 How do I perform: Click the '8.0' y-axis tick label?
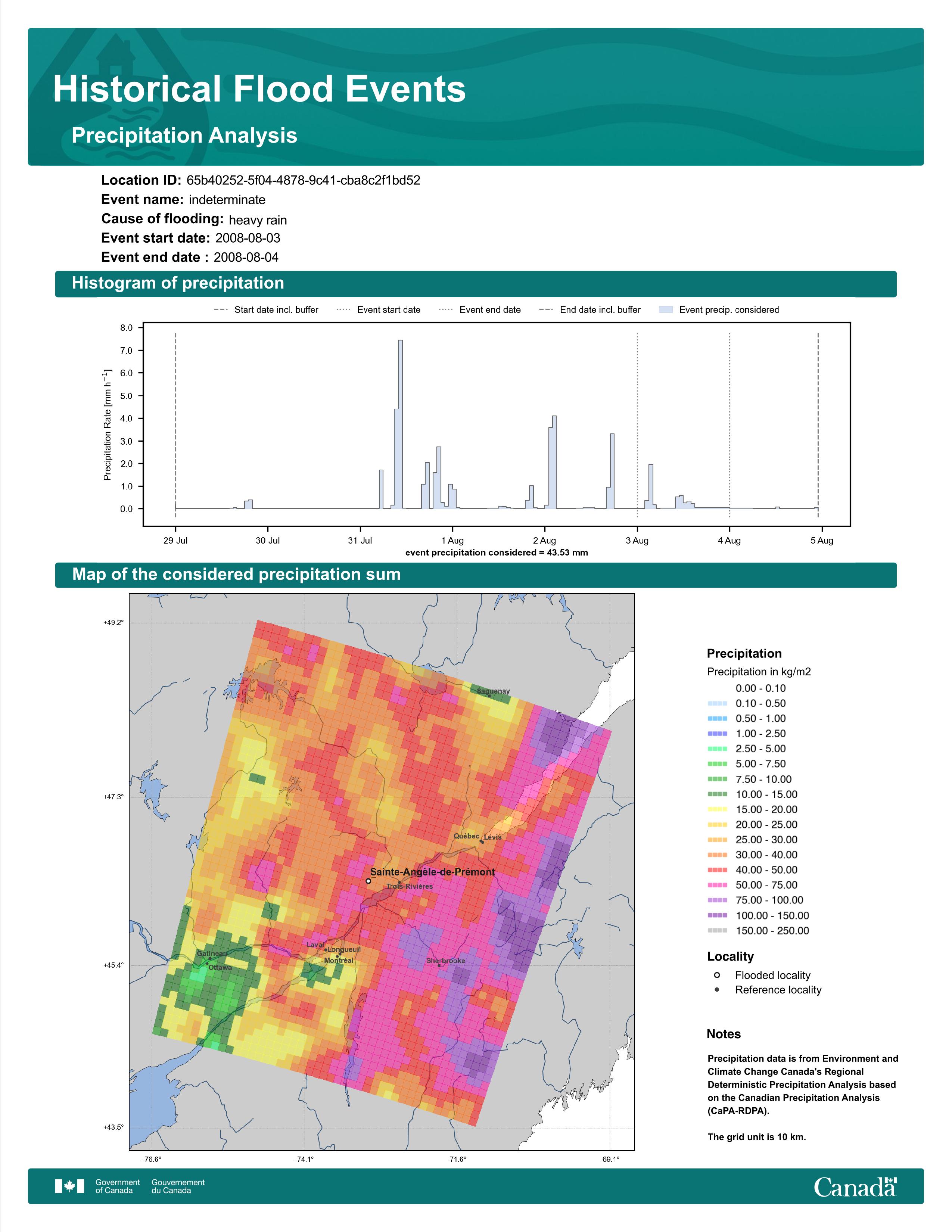click(x=126, y=328)
